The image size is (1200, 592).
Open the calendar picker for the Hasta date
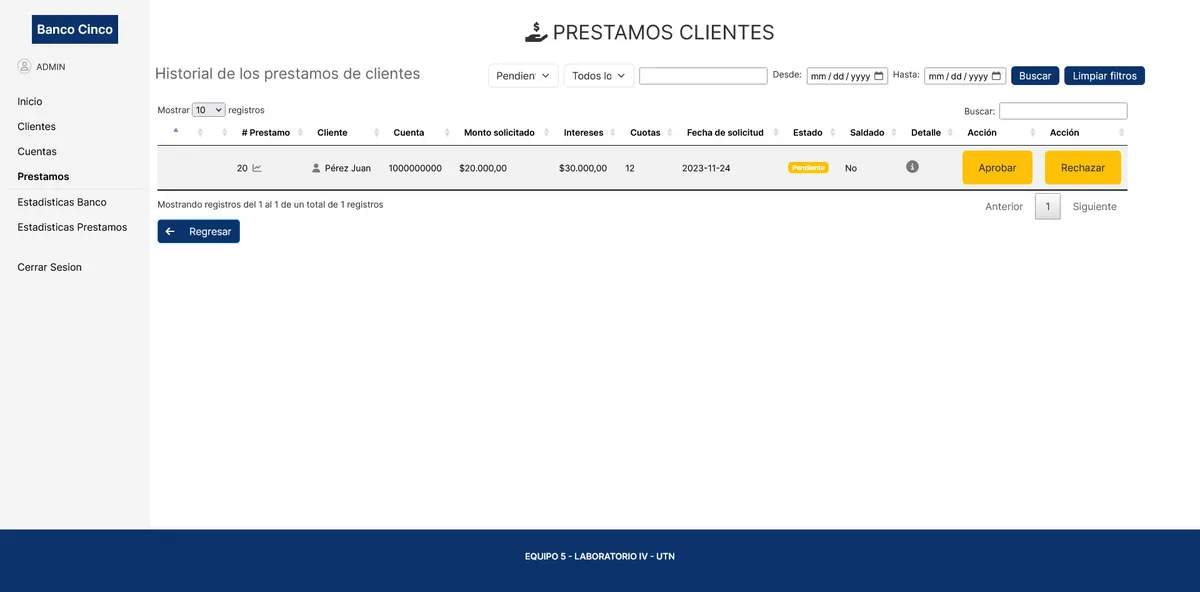(x=996, y=75)
